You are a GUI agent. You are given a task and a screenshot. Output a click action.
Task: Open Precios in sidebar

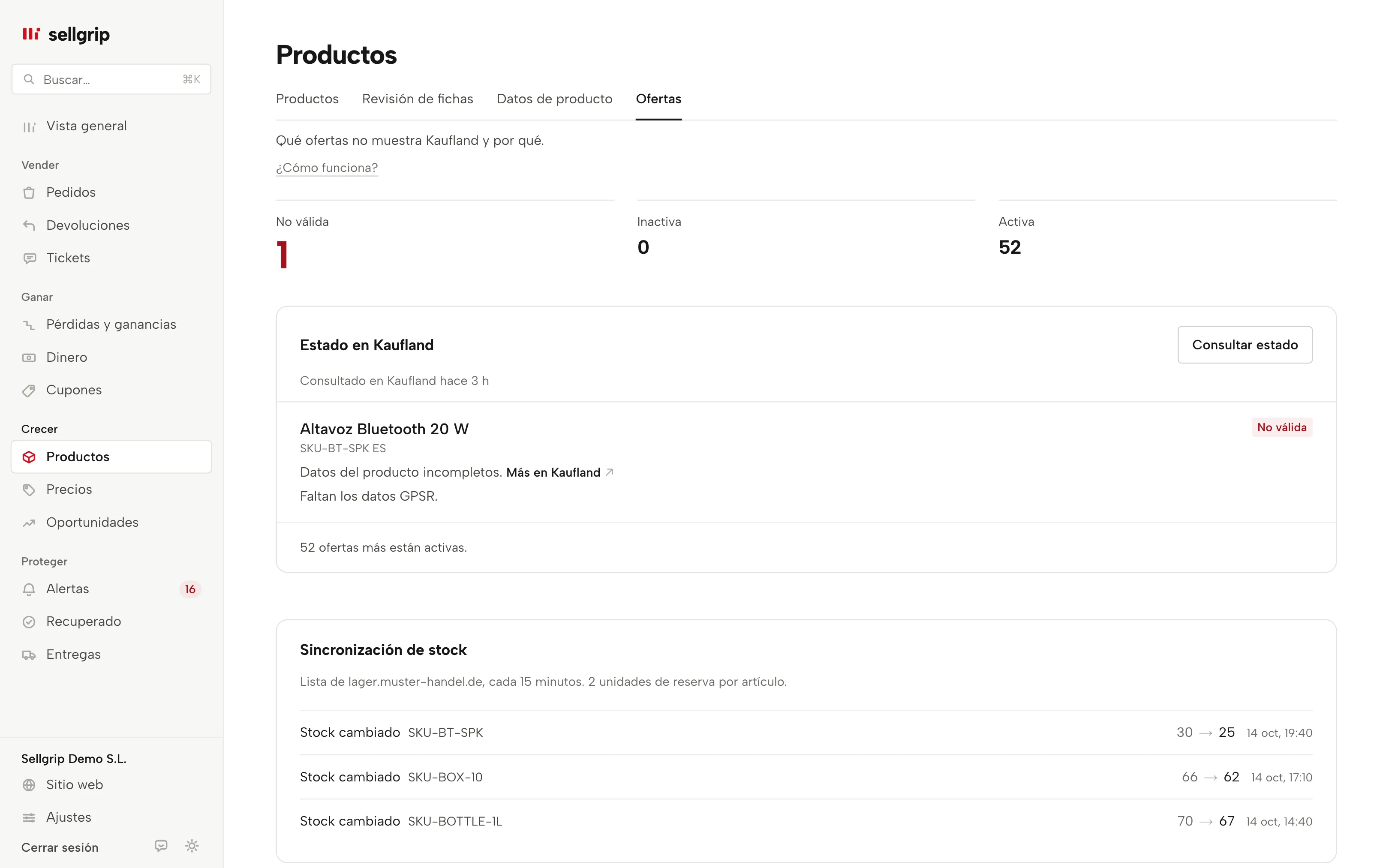point(111,490)
